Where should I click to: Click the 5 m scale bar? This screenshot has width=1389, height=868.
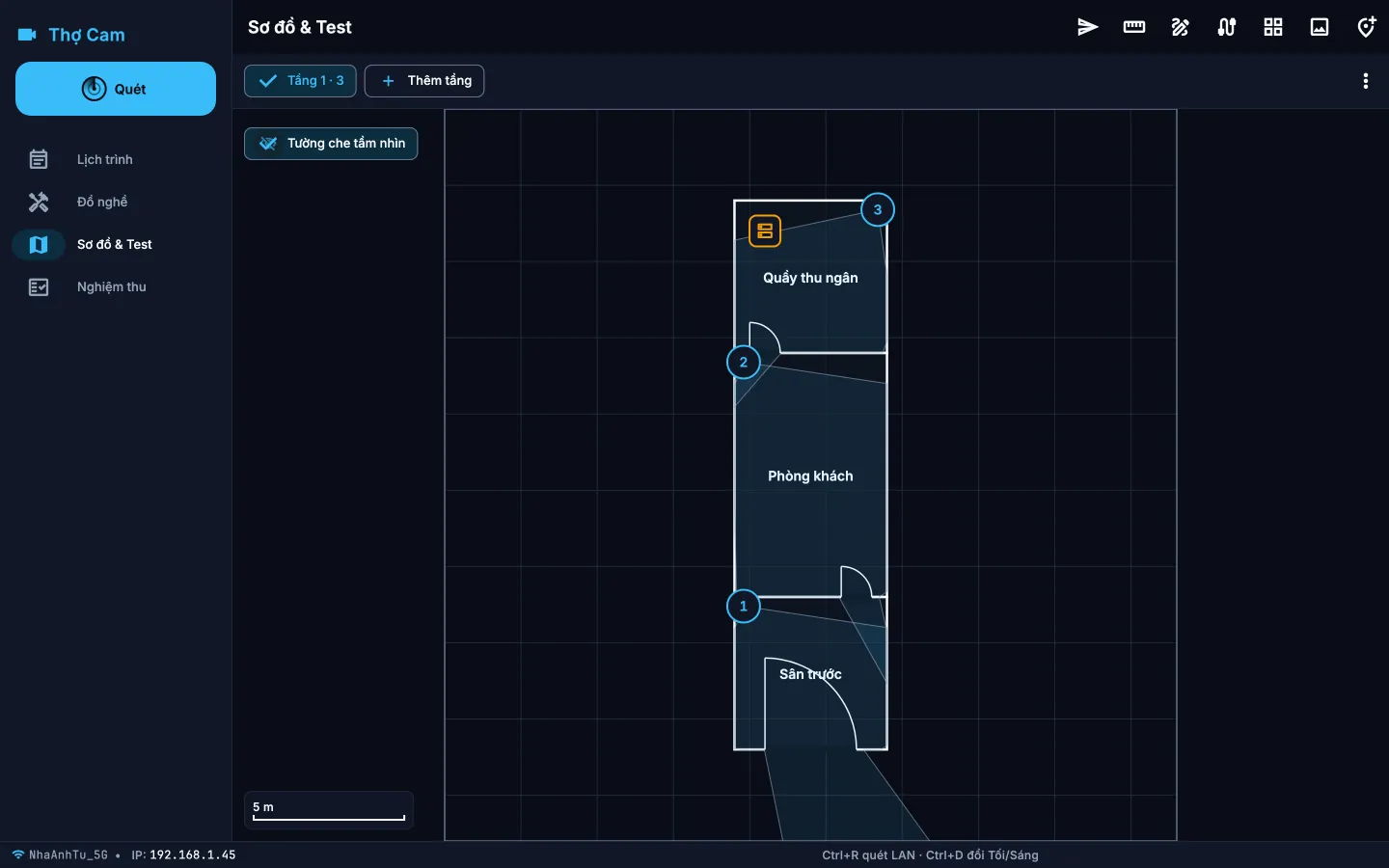[329, 811]
